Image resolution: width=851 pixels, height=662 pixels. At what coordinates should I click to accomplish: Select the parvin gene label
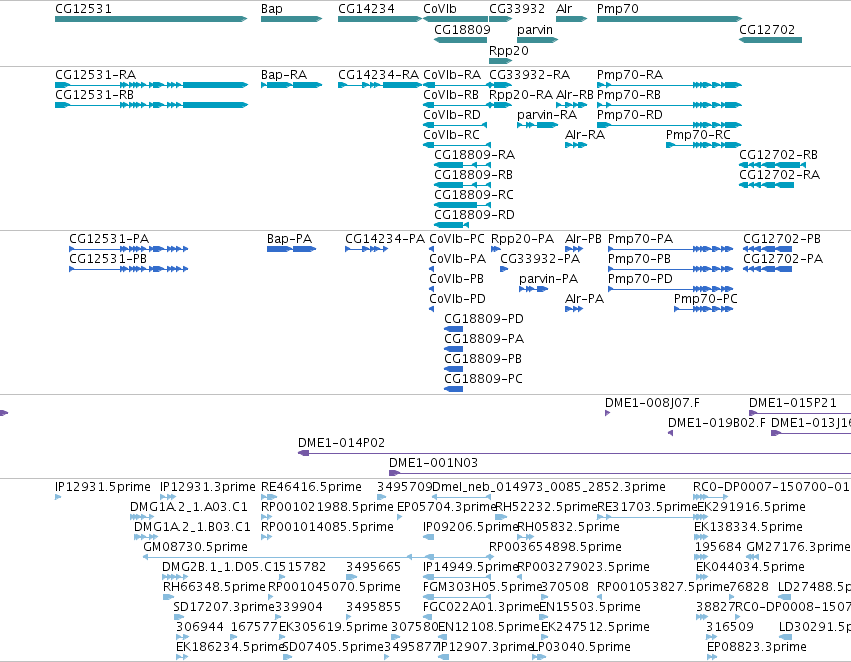click(535, 29)
